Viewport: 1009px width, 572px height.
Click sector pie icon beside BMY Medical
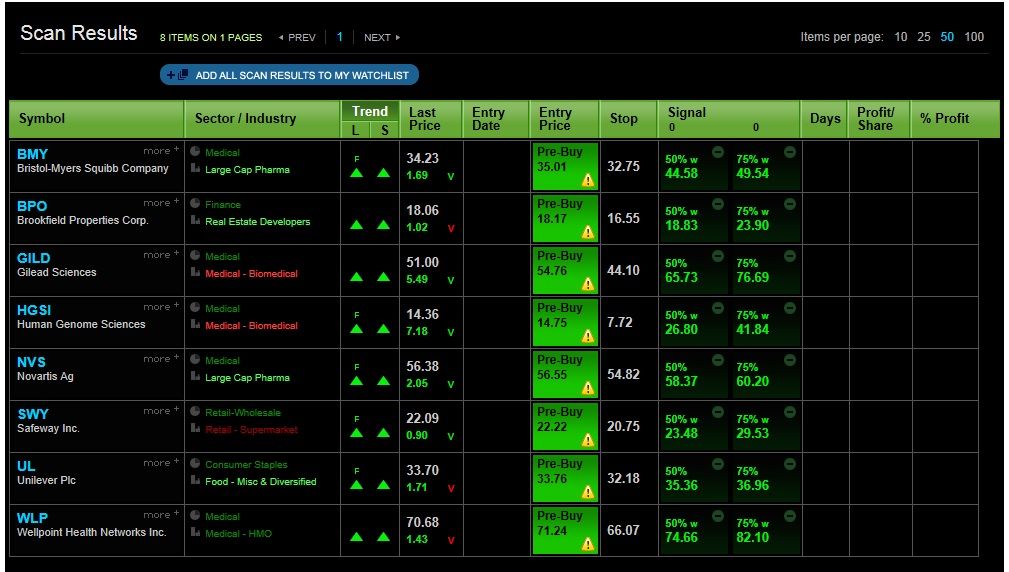coord(195,152)
